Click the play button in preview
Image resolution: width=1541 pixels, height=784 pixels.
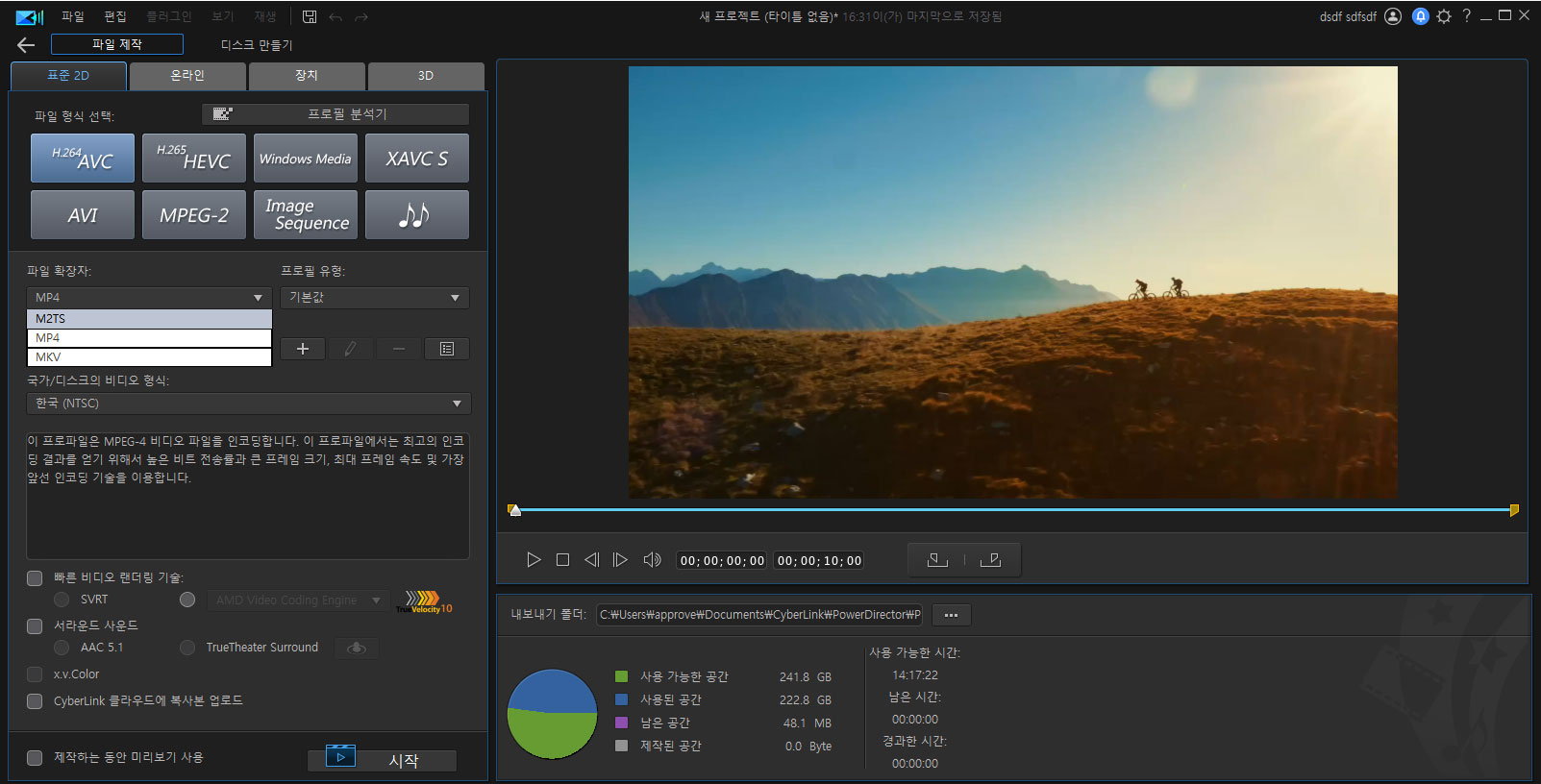click(x=534, y=560)
